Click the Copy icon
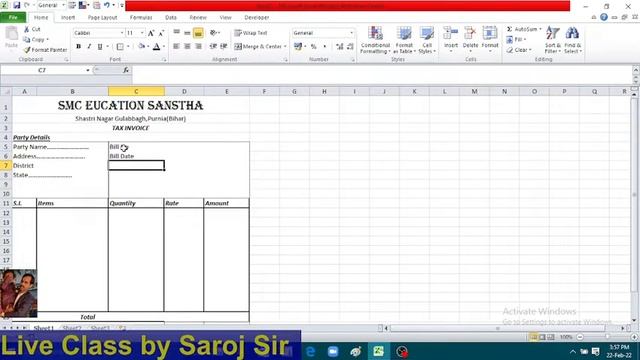Image resolution: width=640 pixels, height=360 pixels. pos(27,40)
